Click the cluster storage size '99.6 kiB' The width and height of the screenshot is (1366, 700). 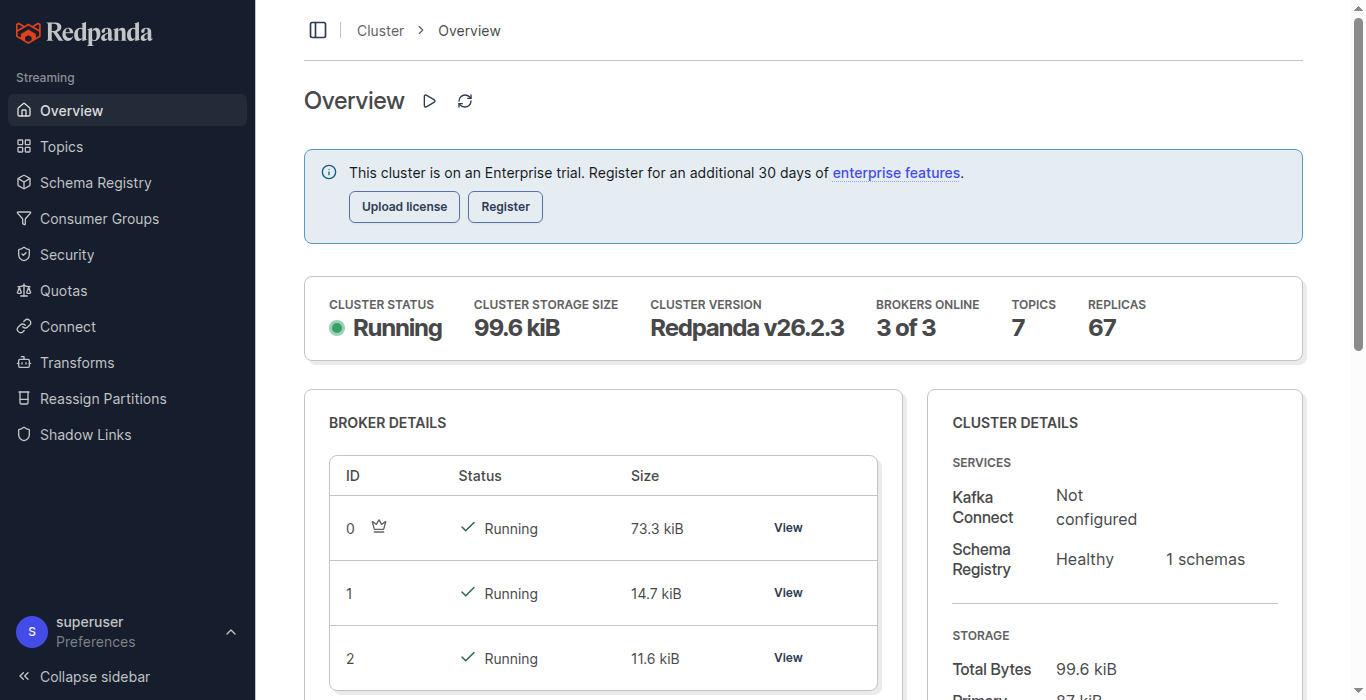[x=517, y=328]
